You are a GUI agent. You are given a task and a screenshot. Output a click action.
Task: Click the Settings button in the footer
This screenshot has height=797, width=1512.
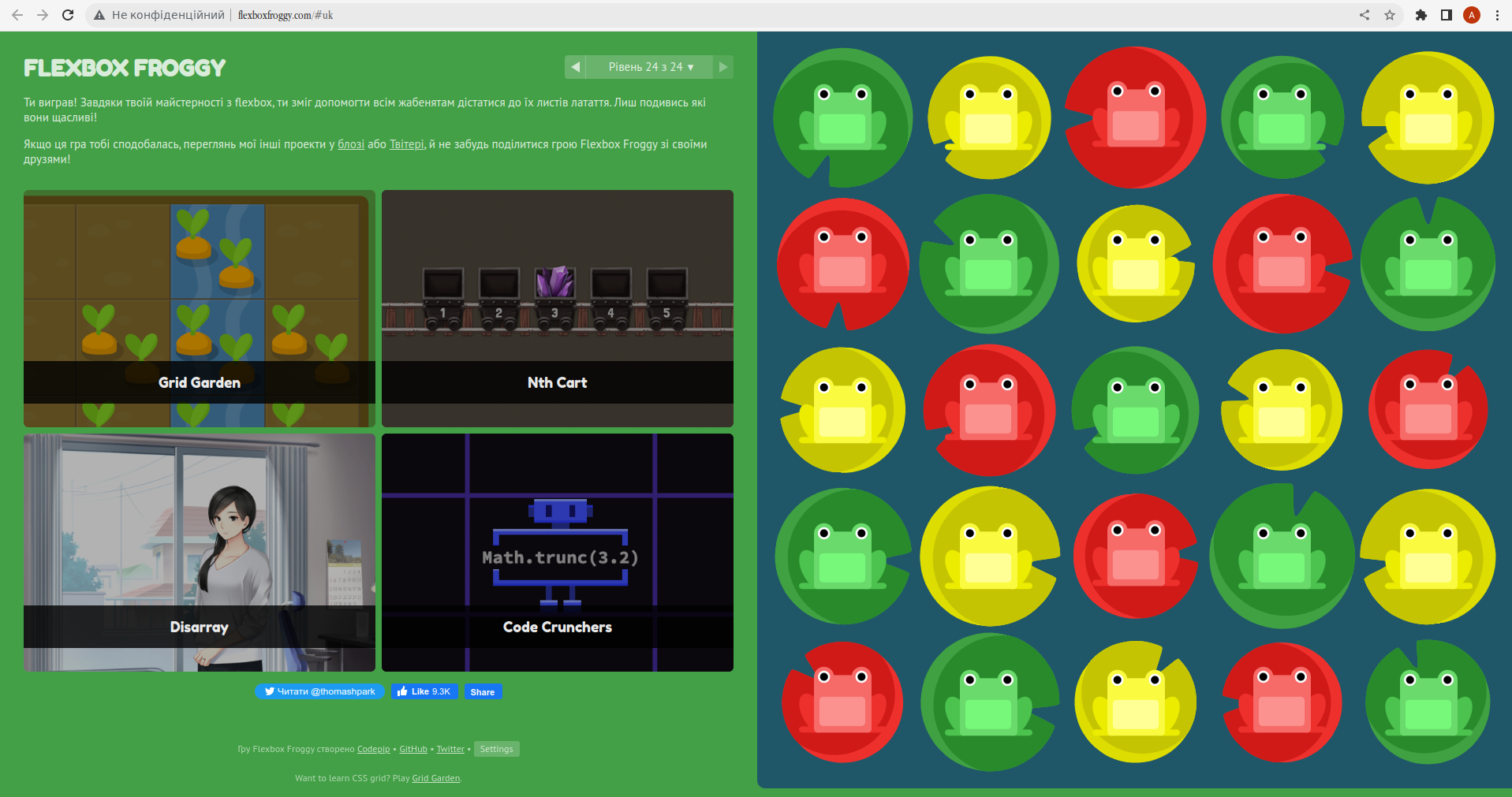coord(496,749)
